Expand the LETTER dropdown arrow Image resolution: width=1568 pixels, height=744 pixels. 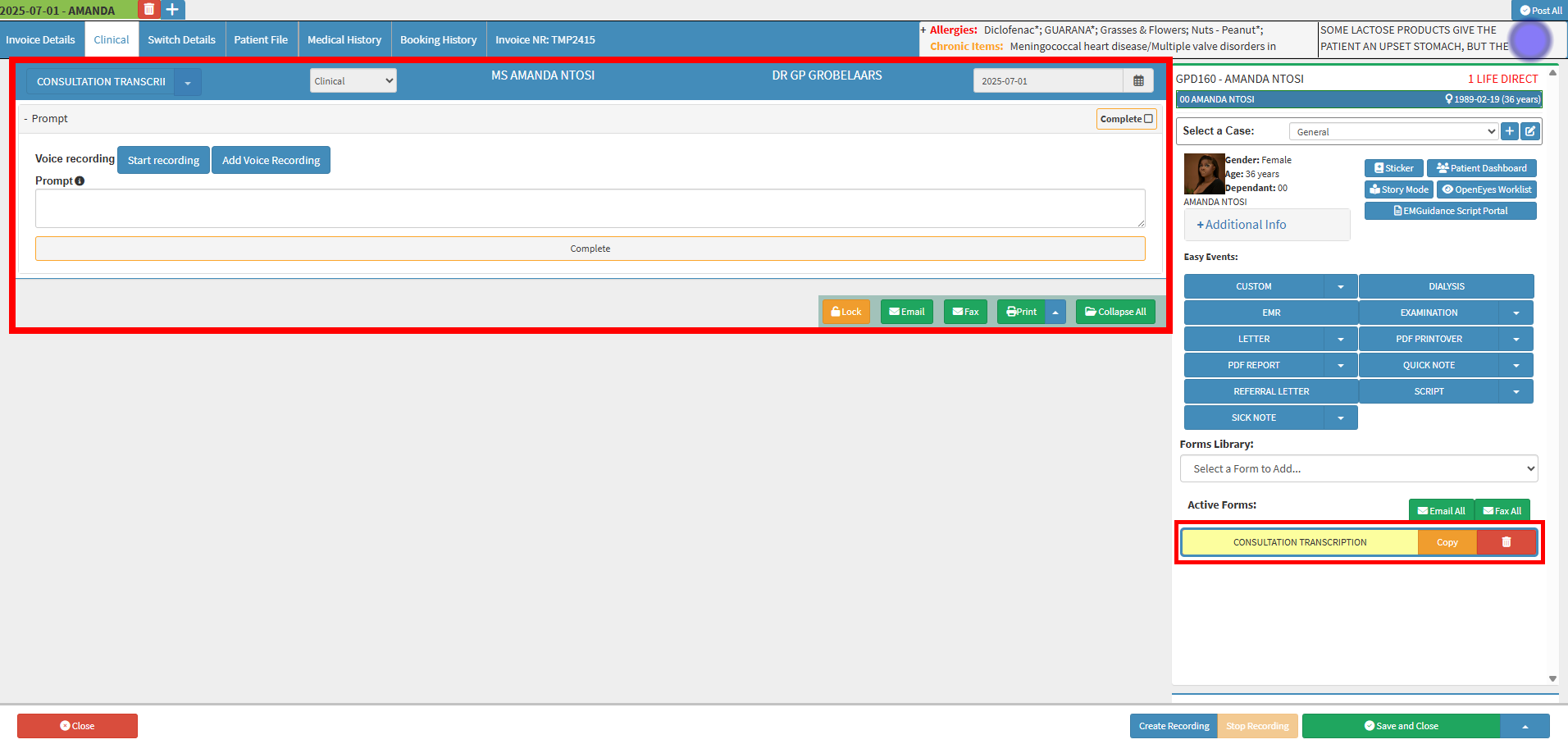(x=1341, y=339)
